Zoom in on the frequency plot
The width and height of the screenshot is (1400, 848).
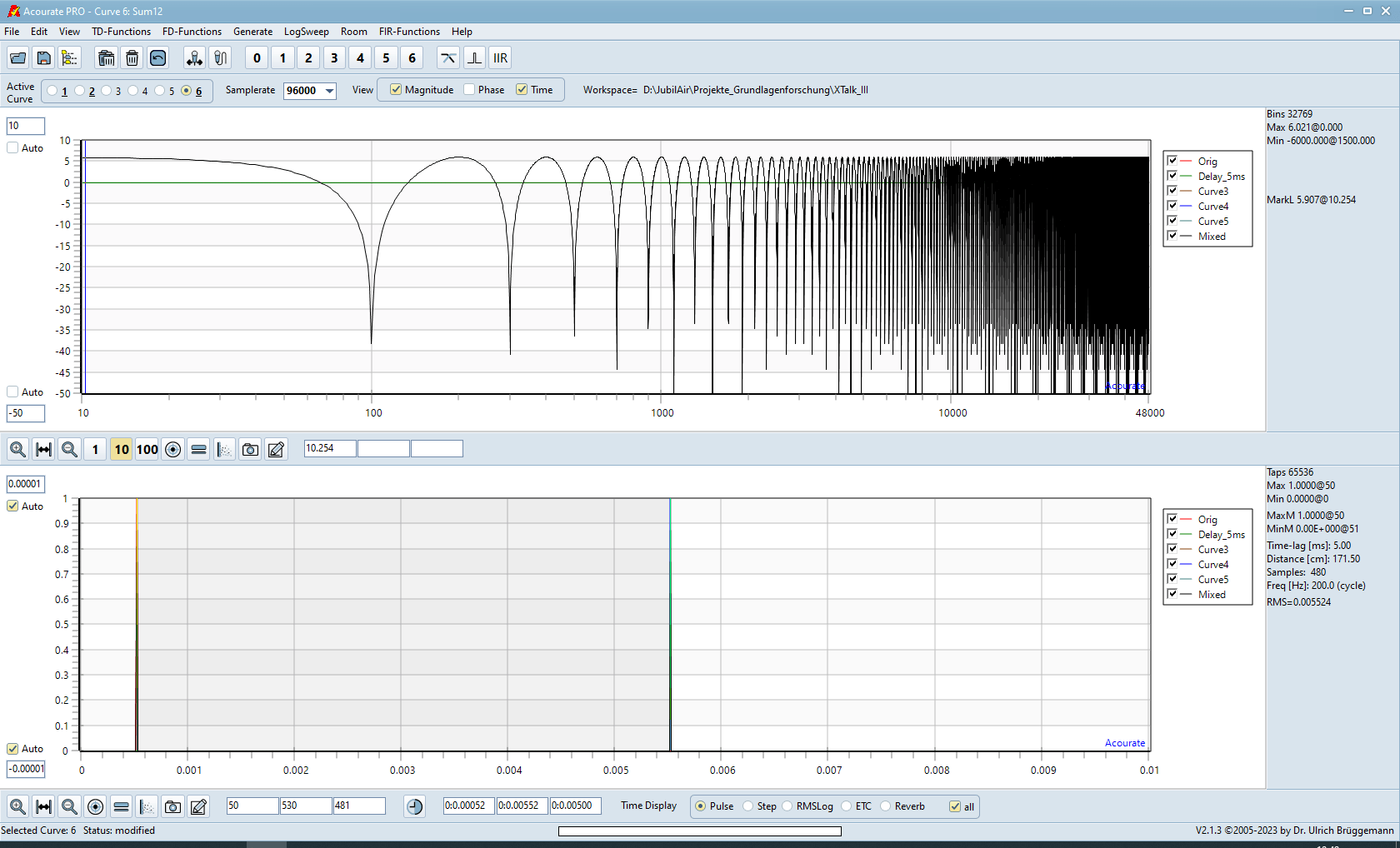(17, 449)
